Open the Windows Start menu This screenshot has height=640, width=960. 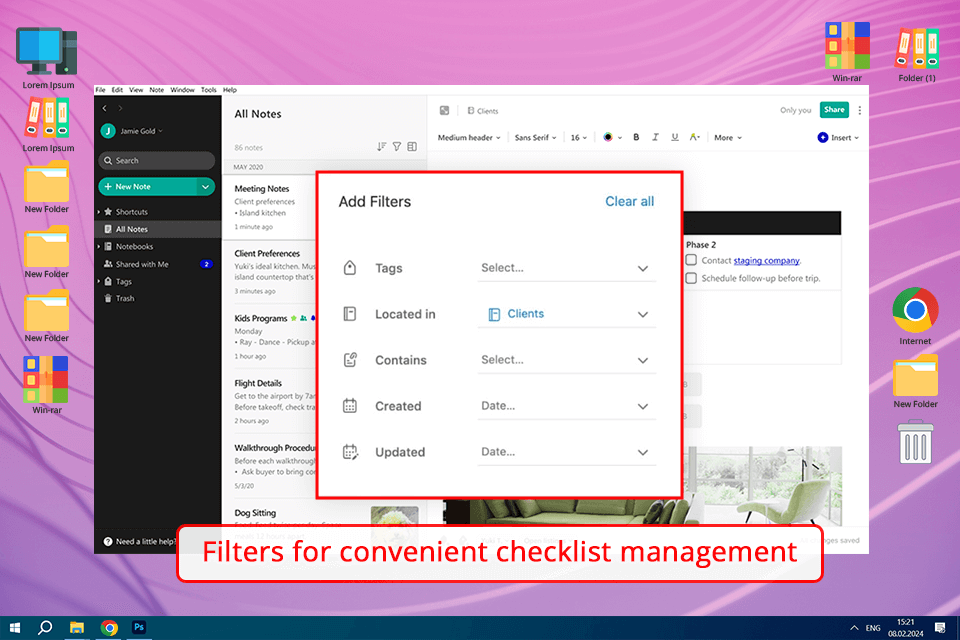pyautogui.click(x=15, y=628)
